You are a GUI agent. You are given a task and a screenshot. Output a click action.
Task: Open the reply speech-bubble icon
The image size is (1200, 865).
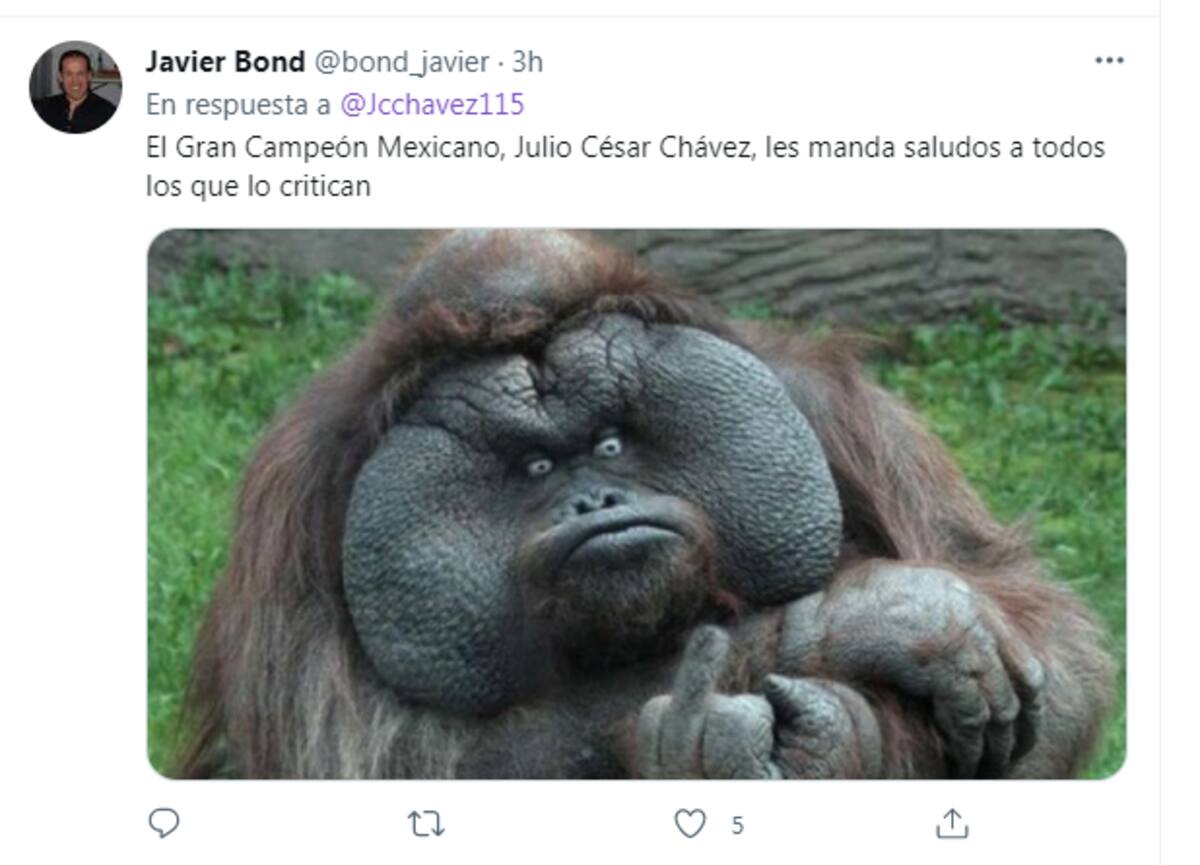[x=163, y=824]
